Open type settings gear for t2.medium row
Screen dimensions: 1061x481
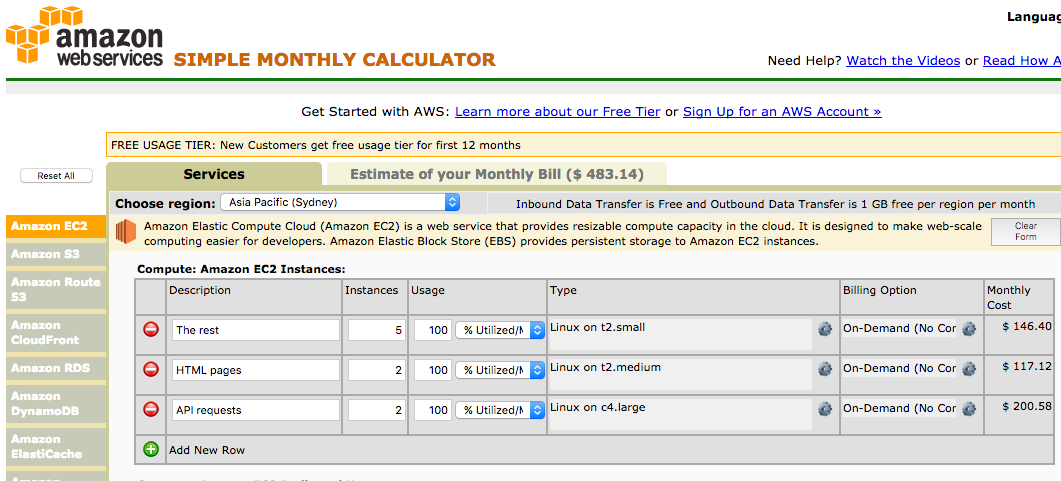coord(824,369)
